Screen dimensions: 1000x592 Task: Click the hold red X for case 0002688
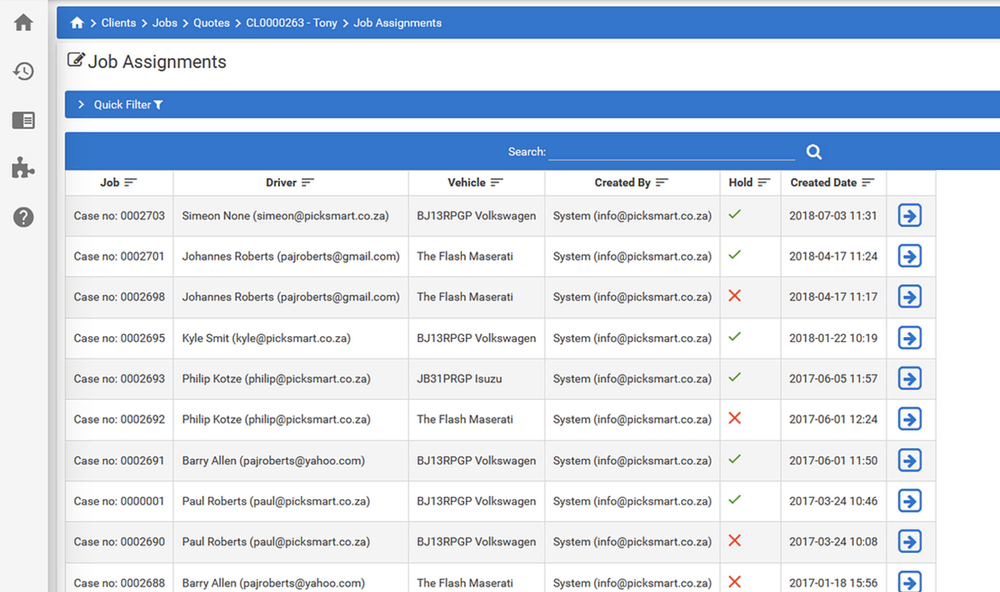point(735,581)
